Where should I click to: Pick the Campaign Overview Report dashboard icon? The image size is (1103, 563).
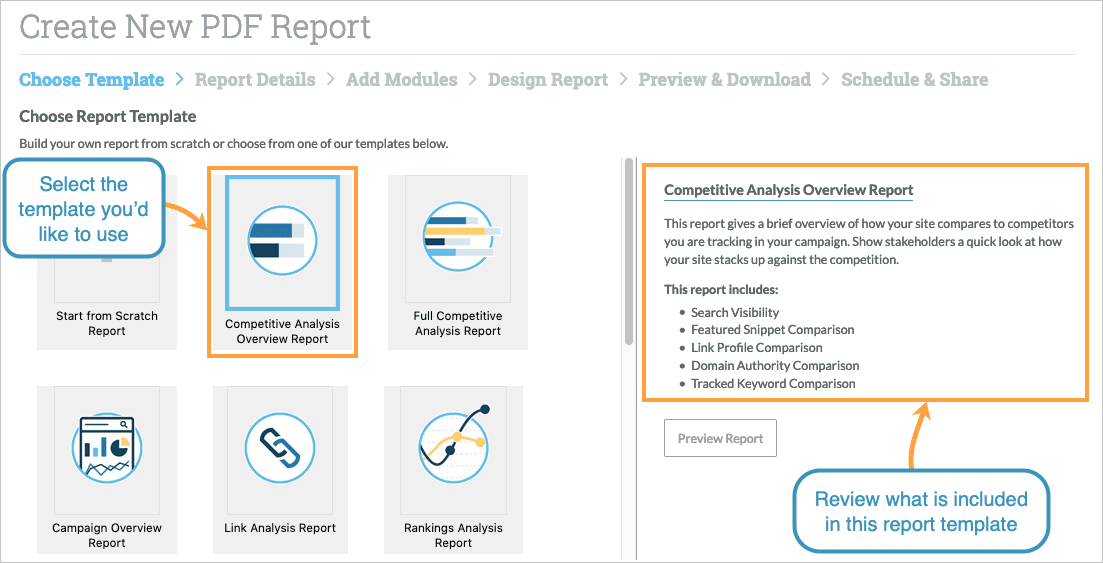coord(107,449)
